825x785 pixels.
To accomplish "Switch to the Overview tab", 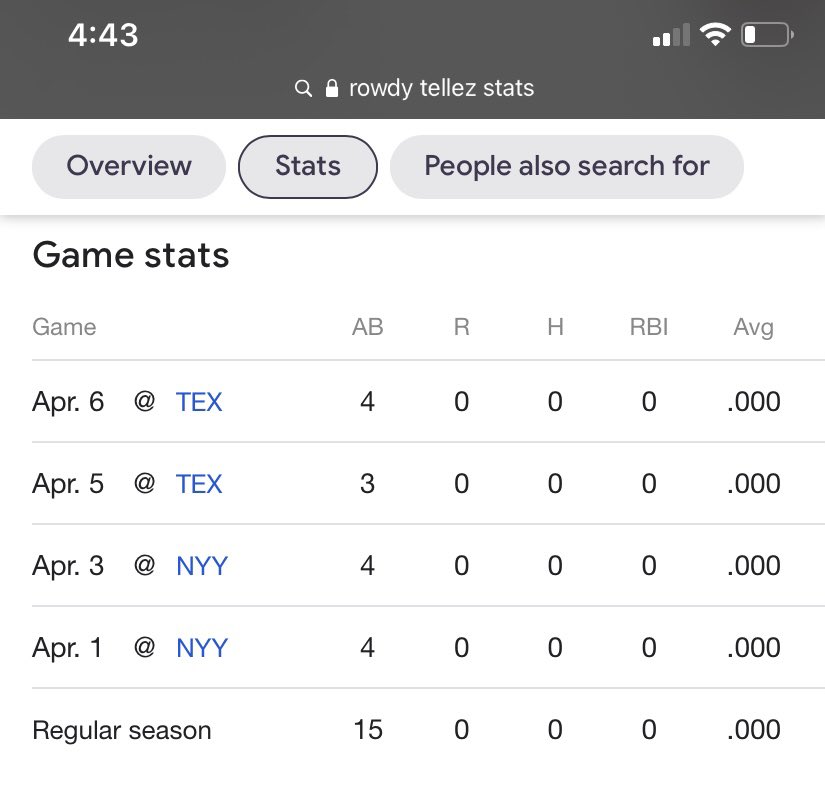I will (129, 166).
